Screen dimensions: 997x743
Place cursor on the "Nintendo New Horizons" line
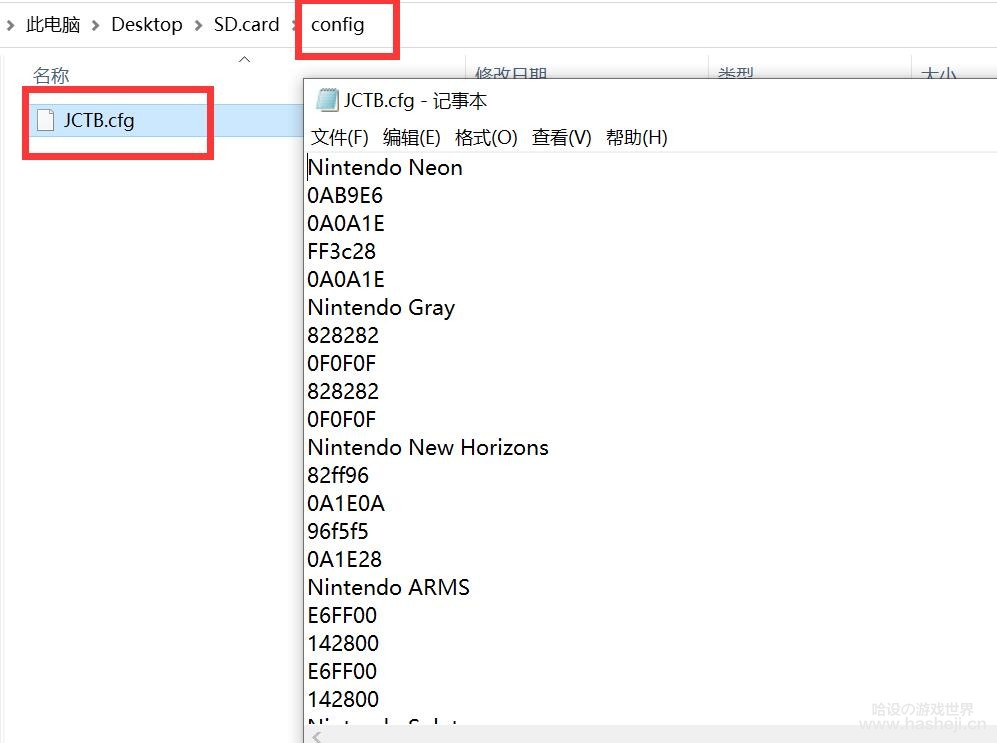[x=428, y=447]
